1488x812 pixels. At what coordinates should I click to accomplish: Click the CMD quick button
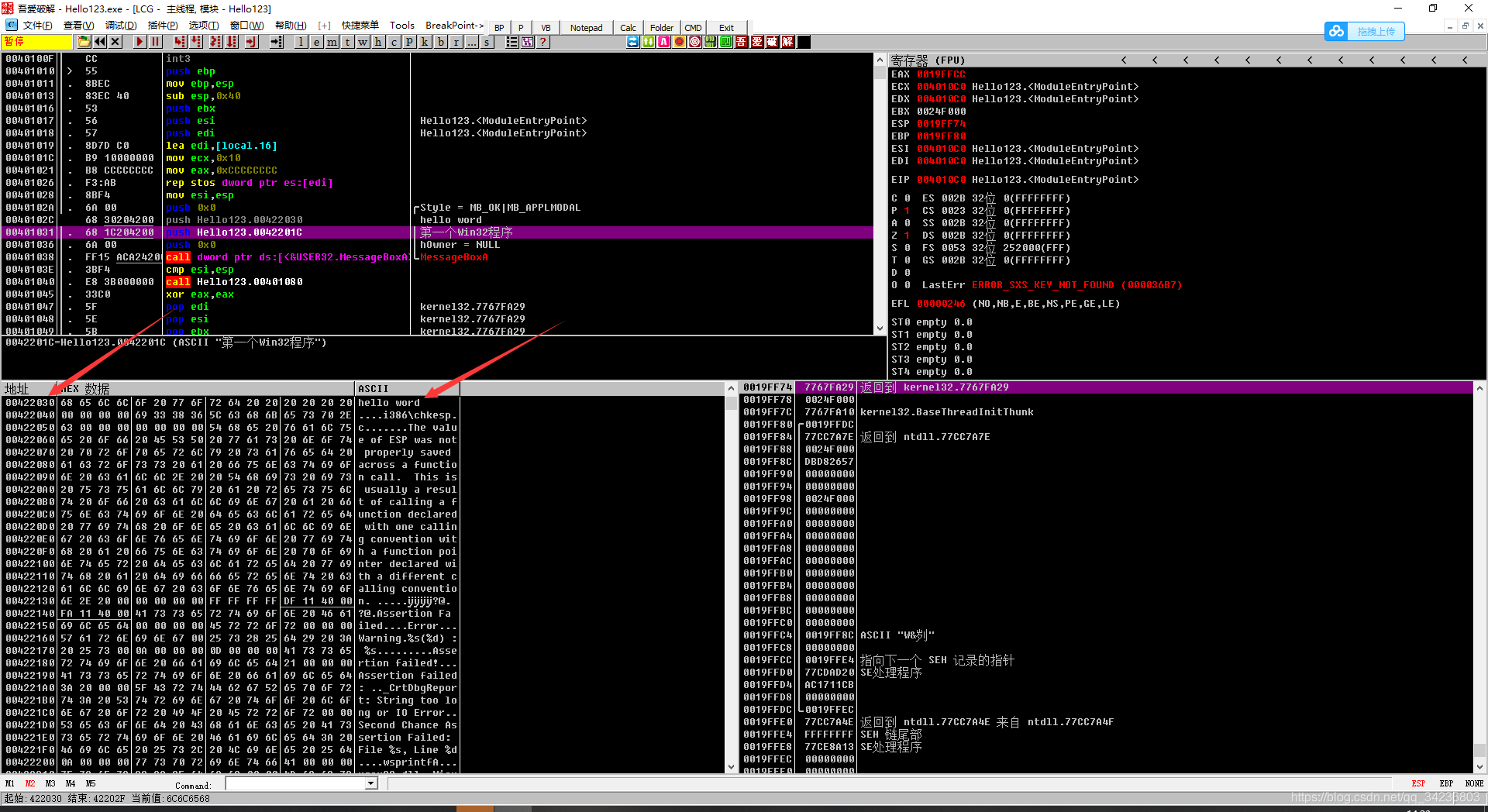coord(693,27)
